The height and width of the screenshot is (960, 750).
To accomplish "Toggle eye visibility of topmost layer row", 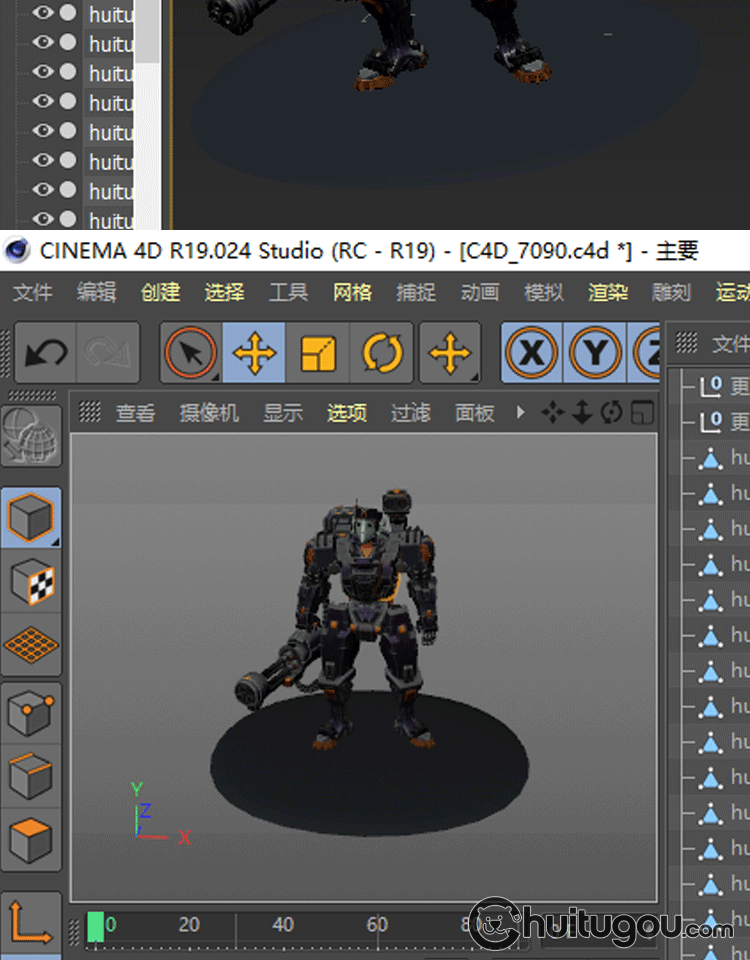I will [x=43, y=14].
